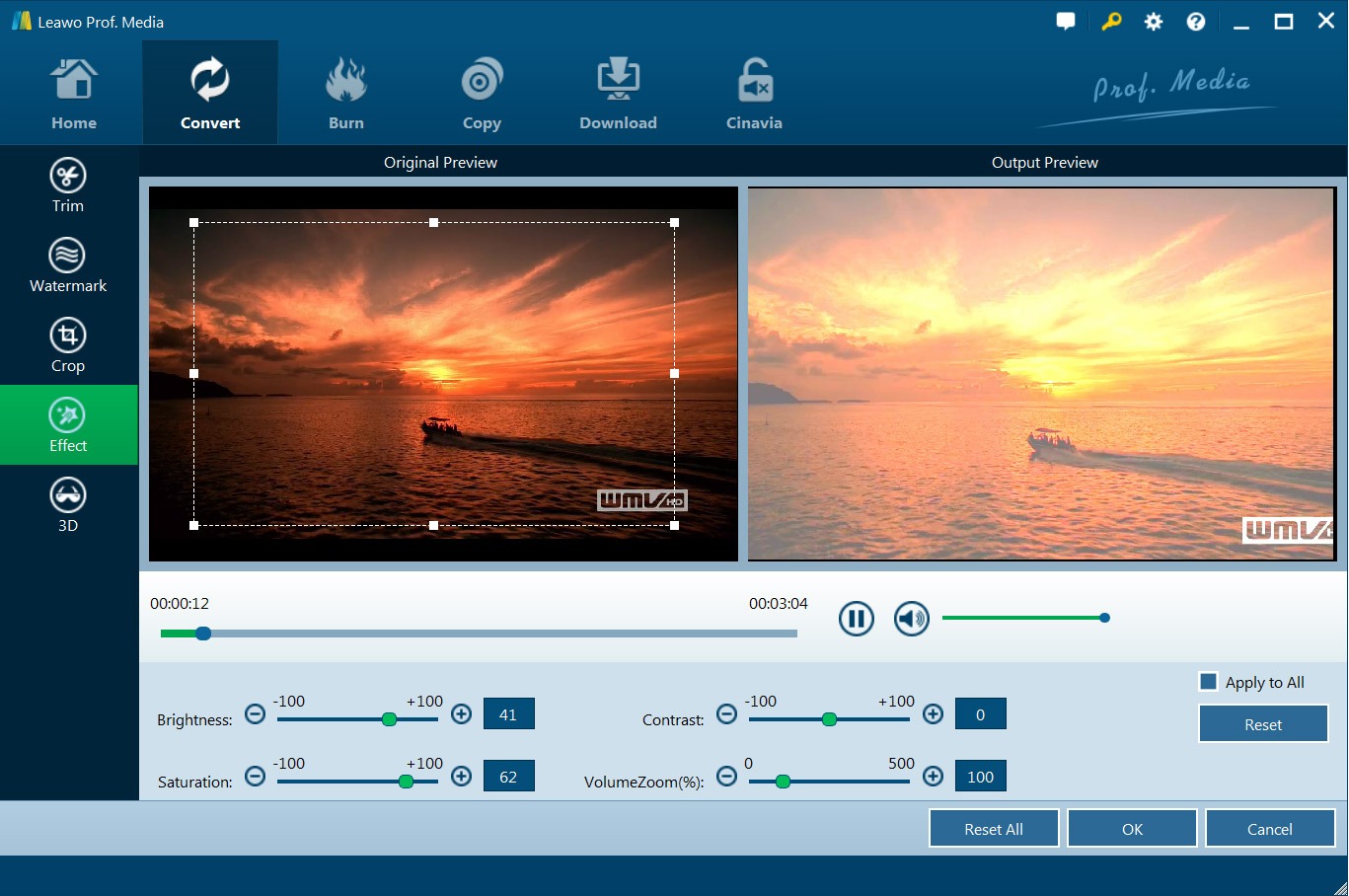Screen dimensions: 1349x896
Task: Click the Reset All button
Action: pos(994,829)
